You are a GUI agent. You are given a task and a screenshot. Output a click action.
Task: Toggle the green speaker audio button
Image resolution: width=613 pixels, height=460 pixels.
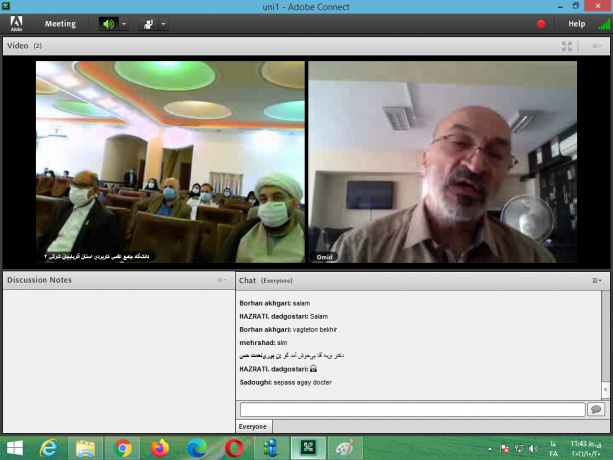[108, 24]
